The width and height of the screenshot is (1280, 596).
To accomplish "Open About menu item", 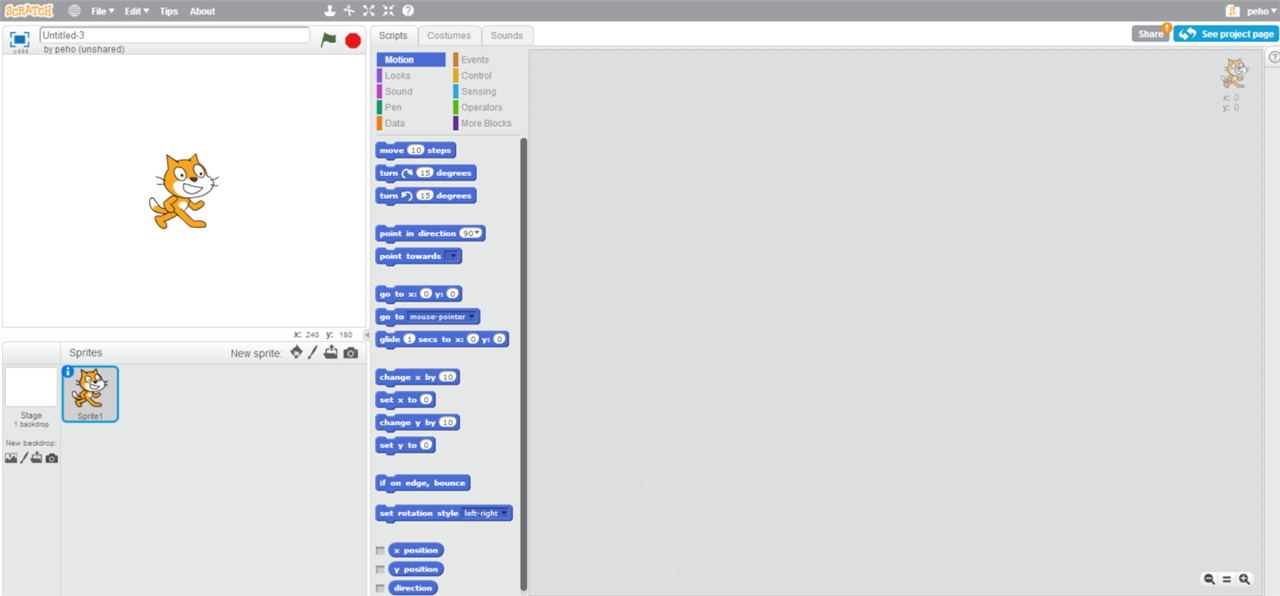I will coord(202,11).
